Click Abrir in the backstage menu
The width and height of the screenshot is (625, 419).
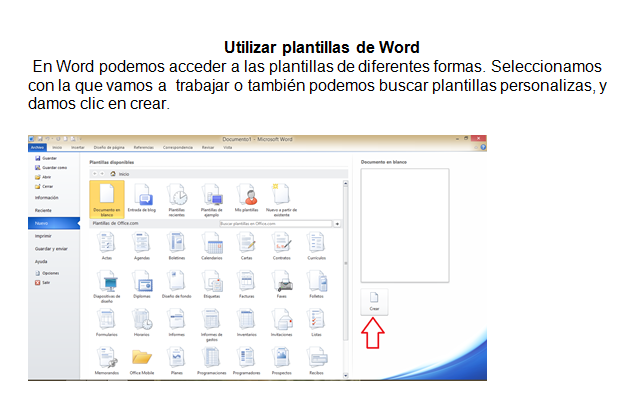[43, 177]
